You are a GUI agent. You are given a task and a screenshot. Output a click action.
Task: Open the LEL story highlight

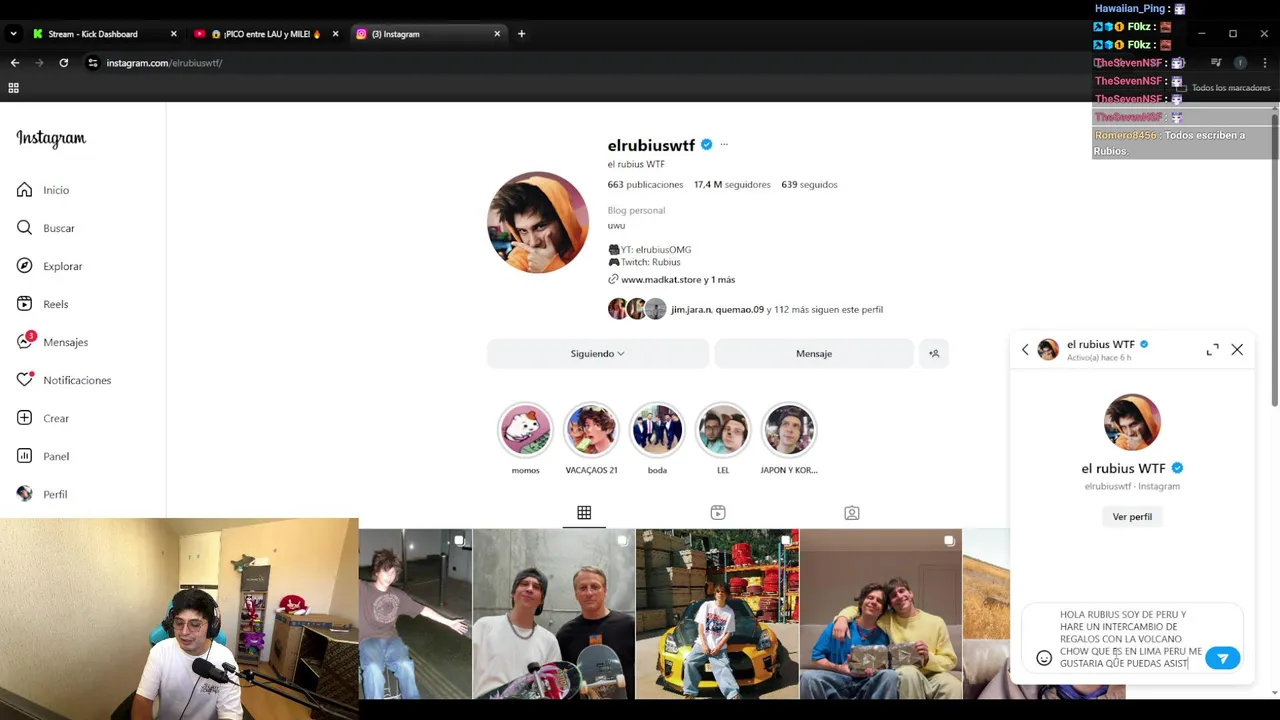point(723,430)
